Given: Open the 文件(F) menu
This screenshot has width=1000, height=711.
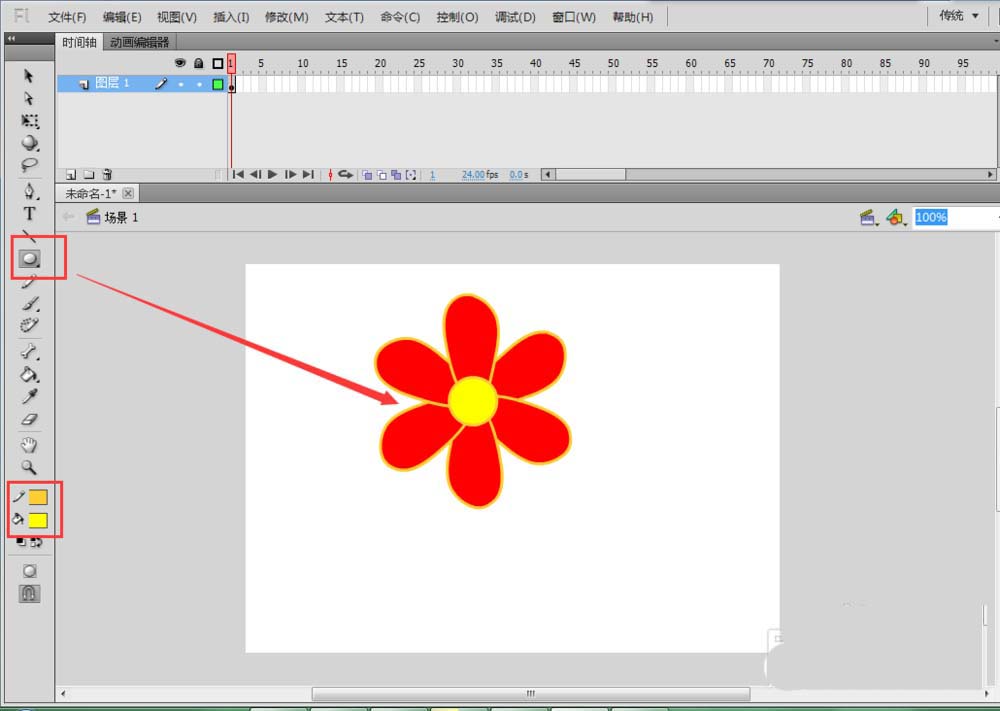Looking at the screenshot, I should tap(67, 17).
